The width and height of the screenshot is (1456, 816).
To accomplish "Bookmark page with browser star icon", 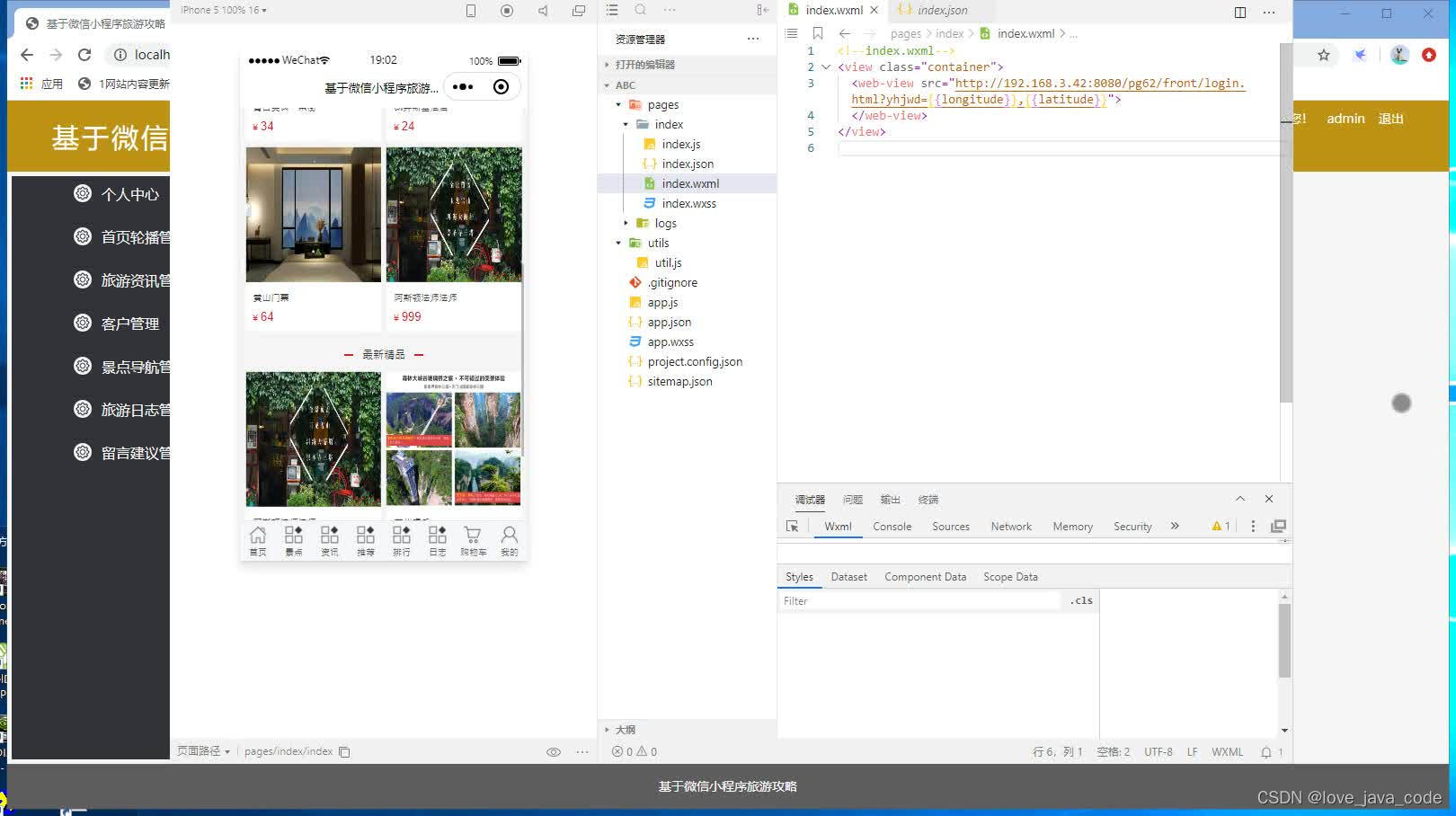I will click(1324, 55).
